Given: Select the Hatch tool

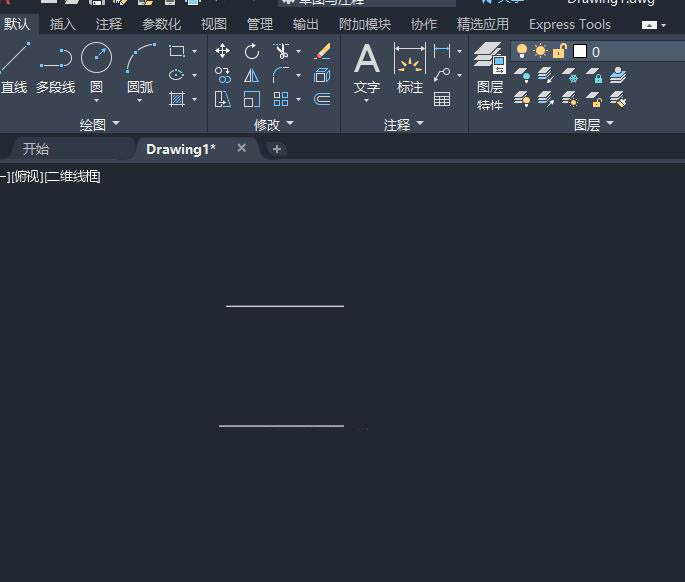Looking at the screenshot, I should pyautogui.click(x=176, y=99).
